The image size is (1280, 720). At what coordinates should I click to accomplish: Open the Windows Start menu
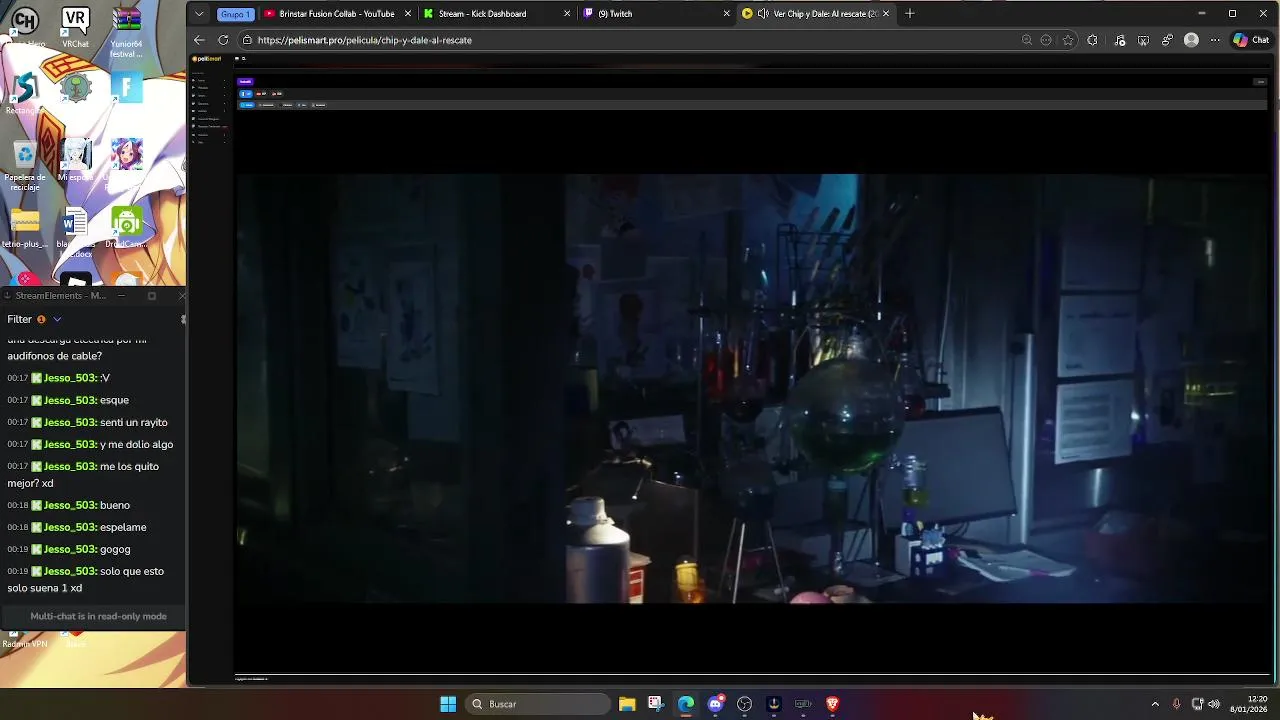point(448,704)
